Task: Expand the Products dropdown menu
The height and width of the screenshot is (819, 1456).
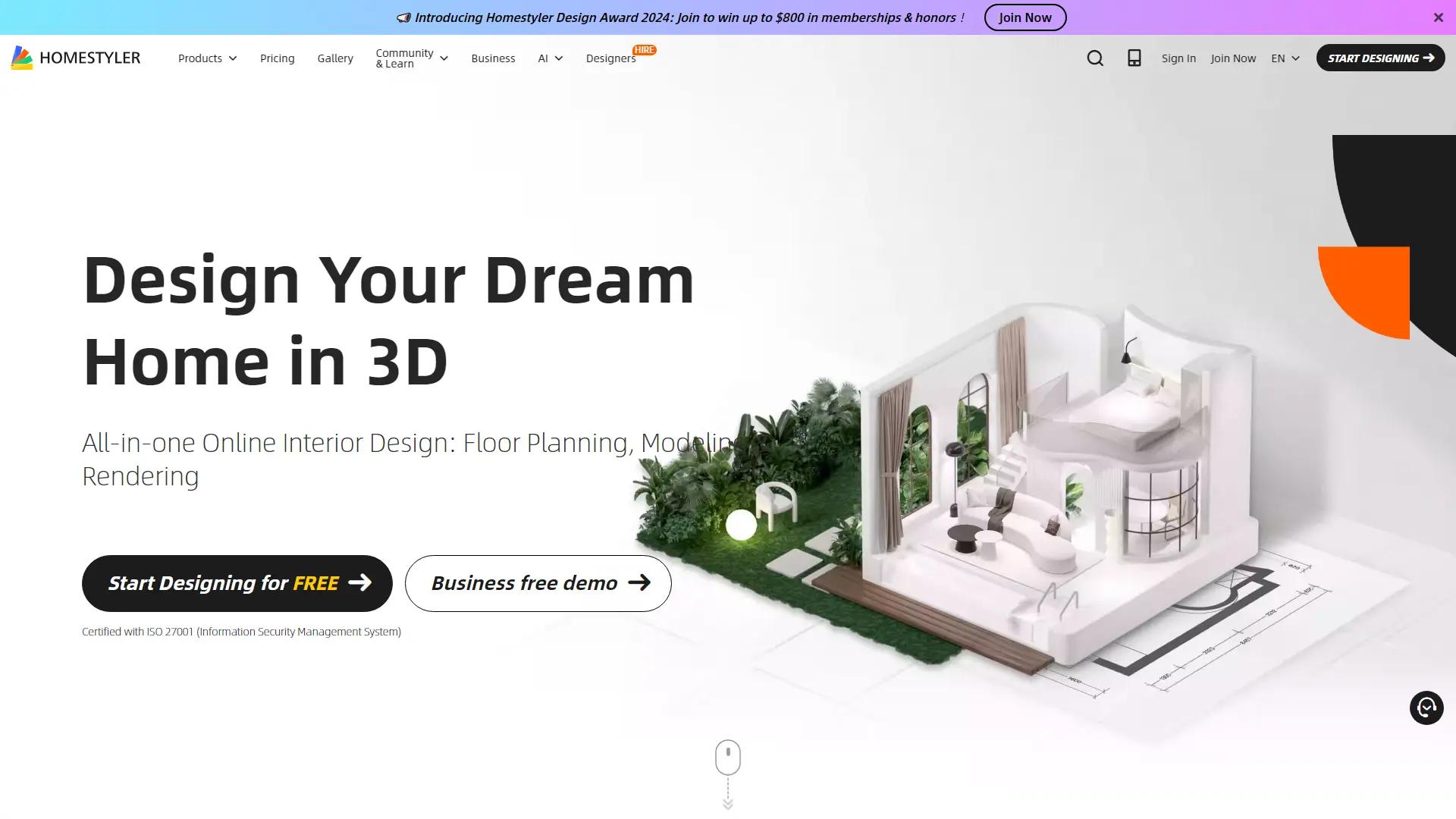Action: pos(207,58)
